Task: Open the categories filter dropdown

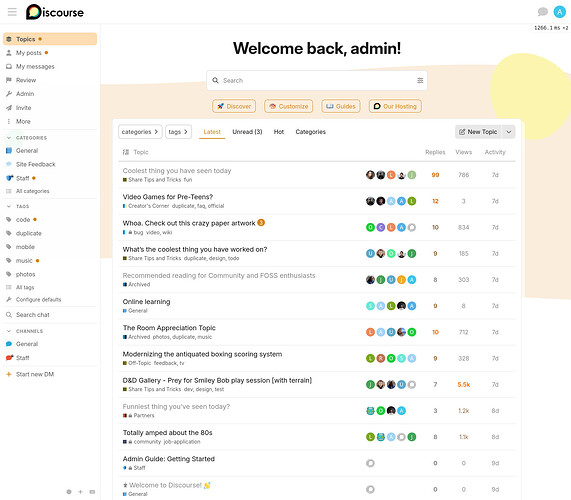Action: pos(140,132)
